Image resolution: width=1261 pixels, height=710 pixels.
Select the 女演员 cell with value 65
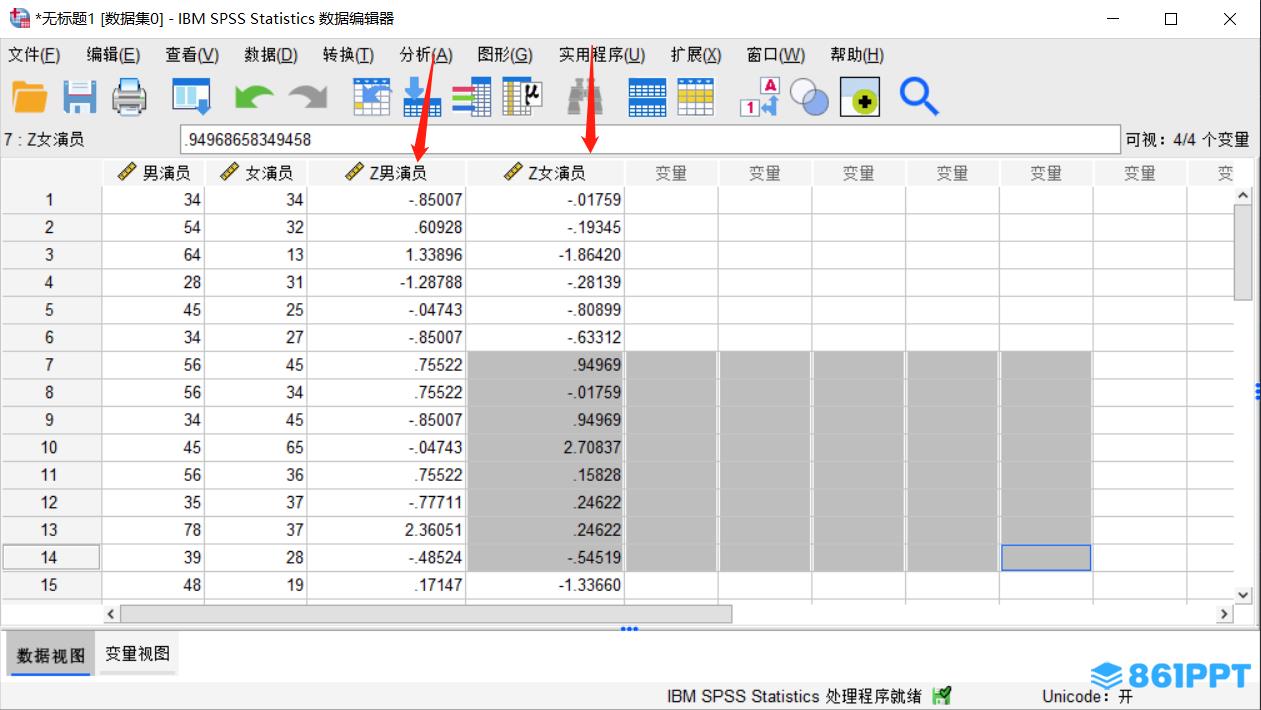256,447
